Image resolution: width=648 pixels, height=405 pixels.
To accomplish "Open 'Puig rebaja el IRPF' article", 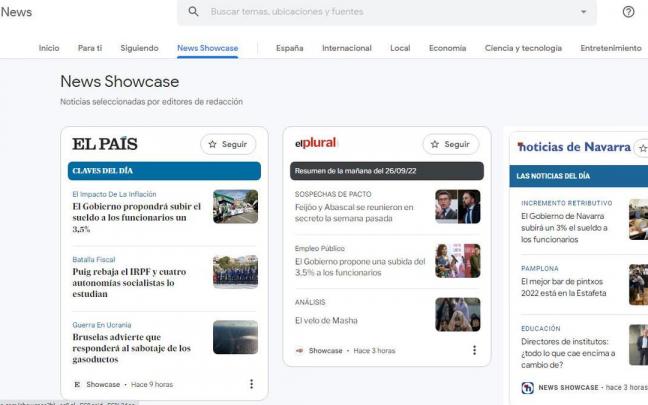I will [x=129, y=283].
